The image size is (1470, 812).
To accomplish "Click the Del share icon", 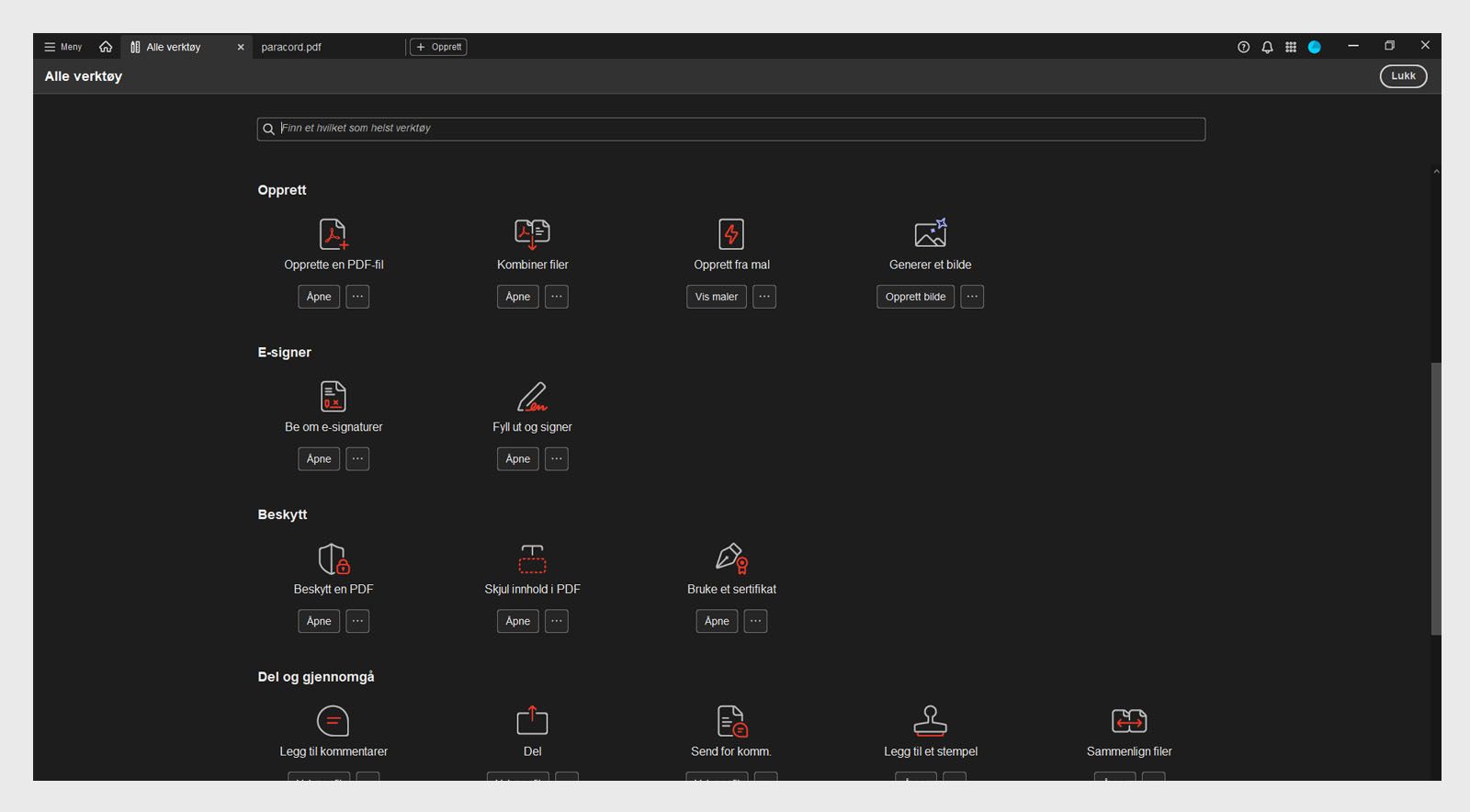I will pos(533,721).
